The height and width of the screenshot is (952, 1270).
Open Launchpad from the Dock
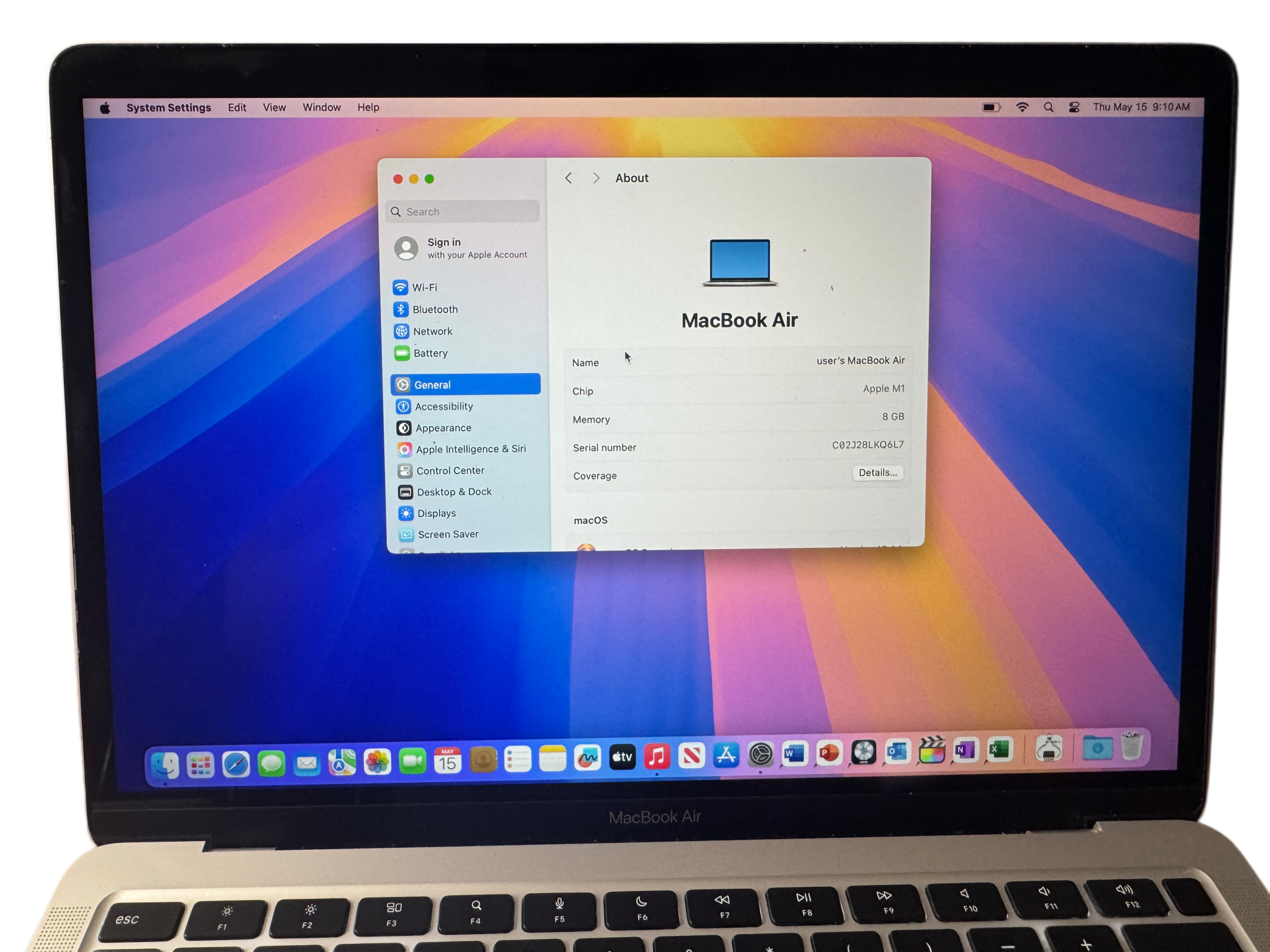(200, 765)
